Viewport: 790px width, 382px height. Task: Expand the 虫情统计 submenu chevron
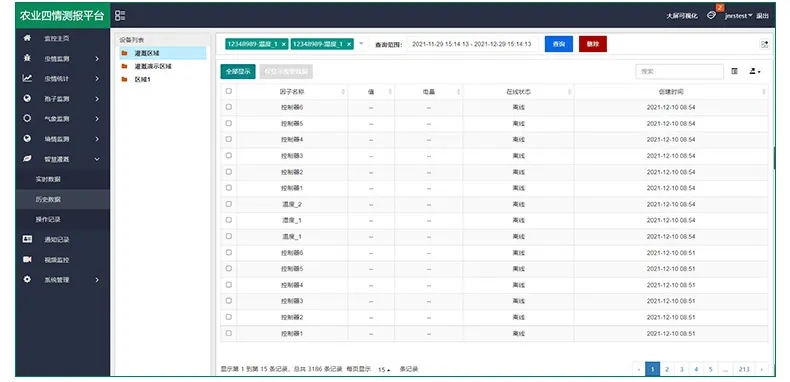pyautogui.click(x=97, y=79)
